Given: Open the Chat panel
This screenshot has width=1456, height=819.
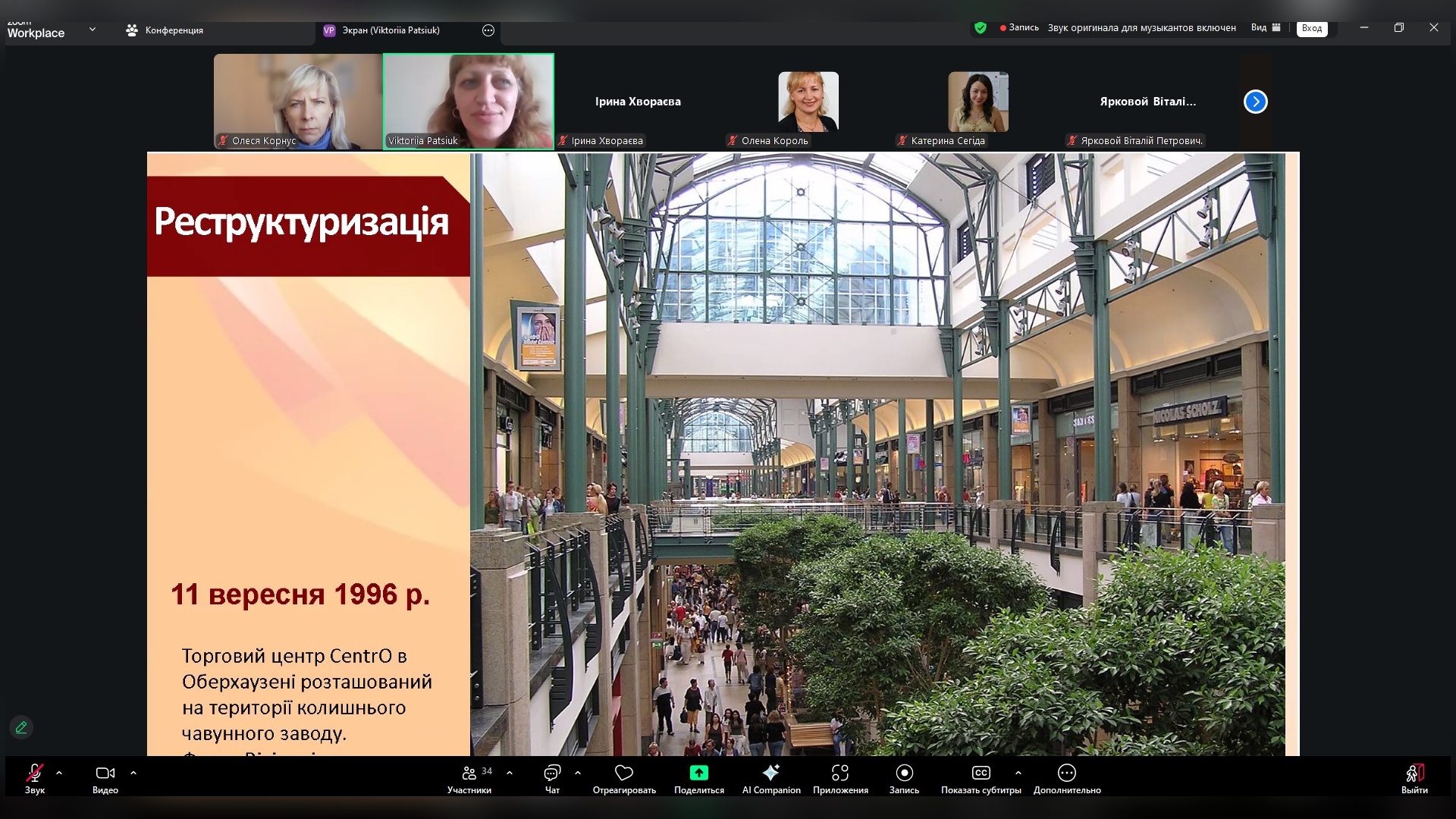Looking at the screenshot, I should pos(552,773).
